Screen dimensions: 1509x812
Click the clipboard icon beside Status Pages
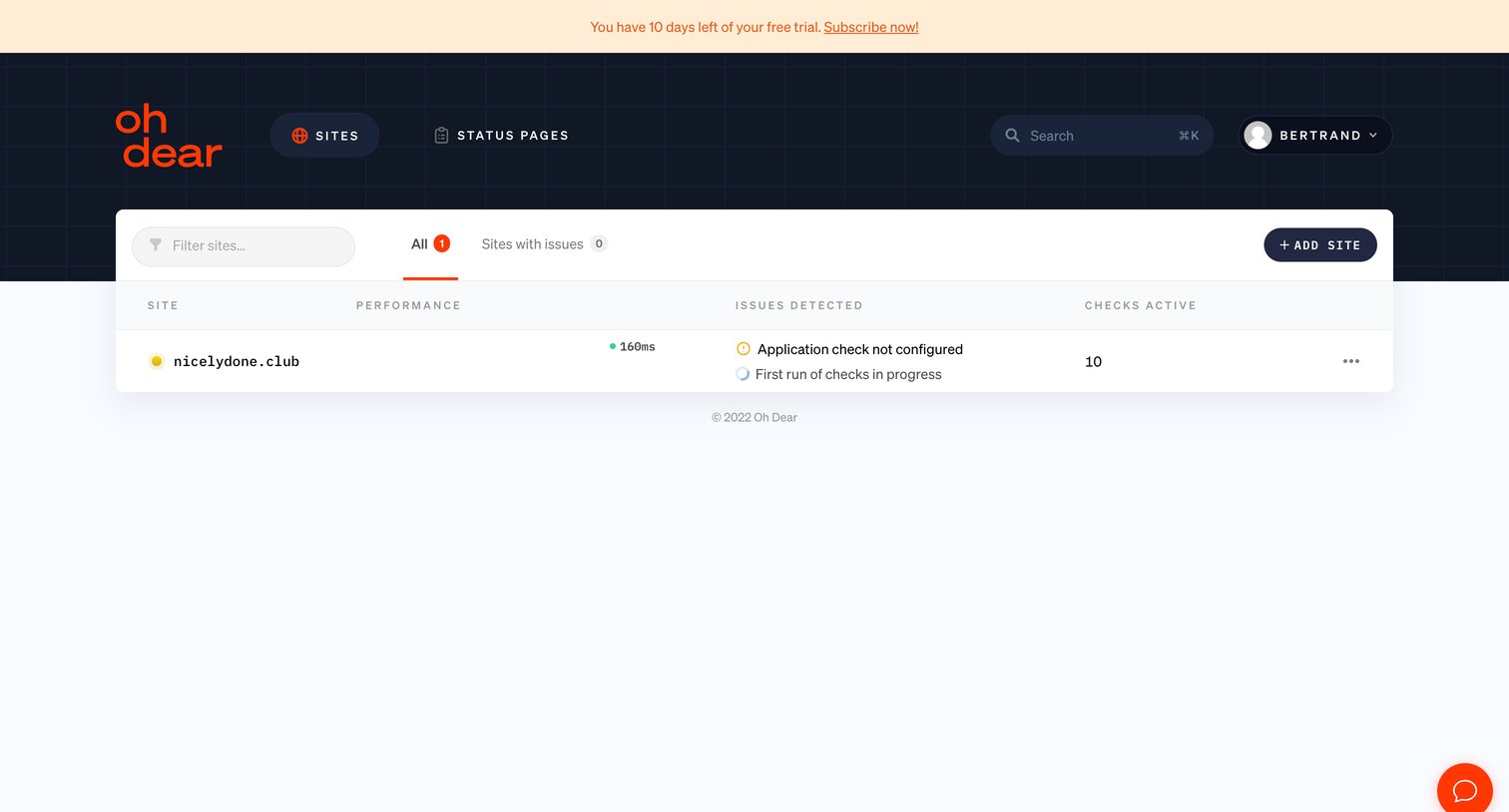click(441, 136)
